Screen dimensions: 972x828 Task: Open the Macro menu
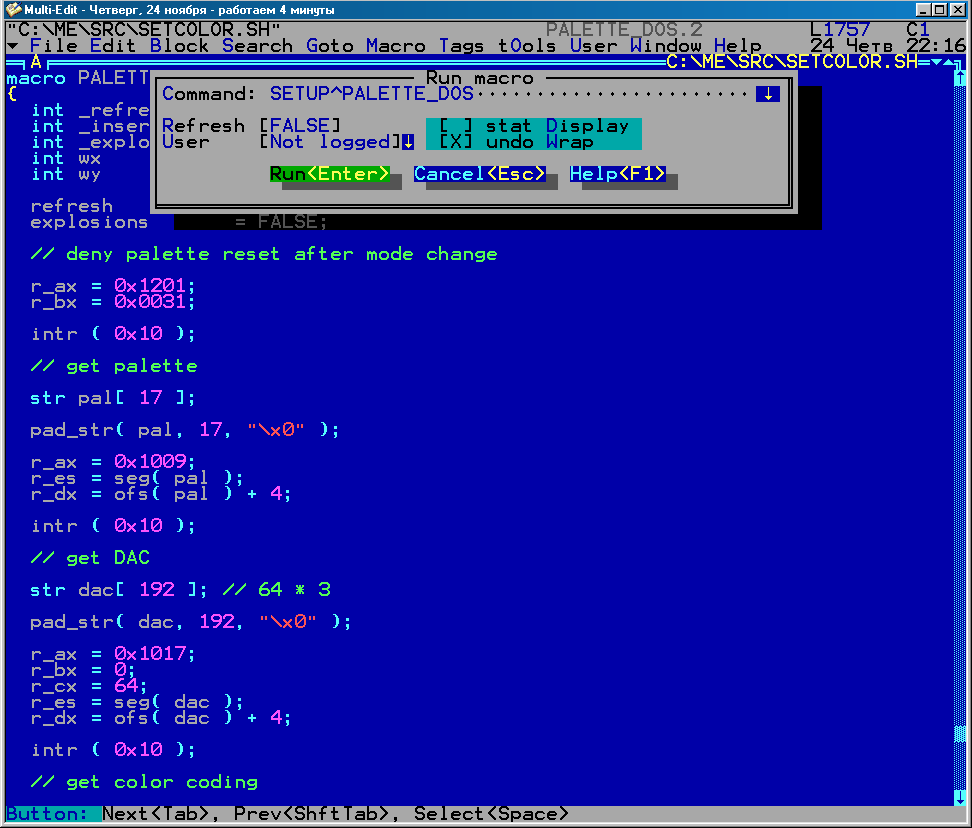395,46
